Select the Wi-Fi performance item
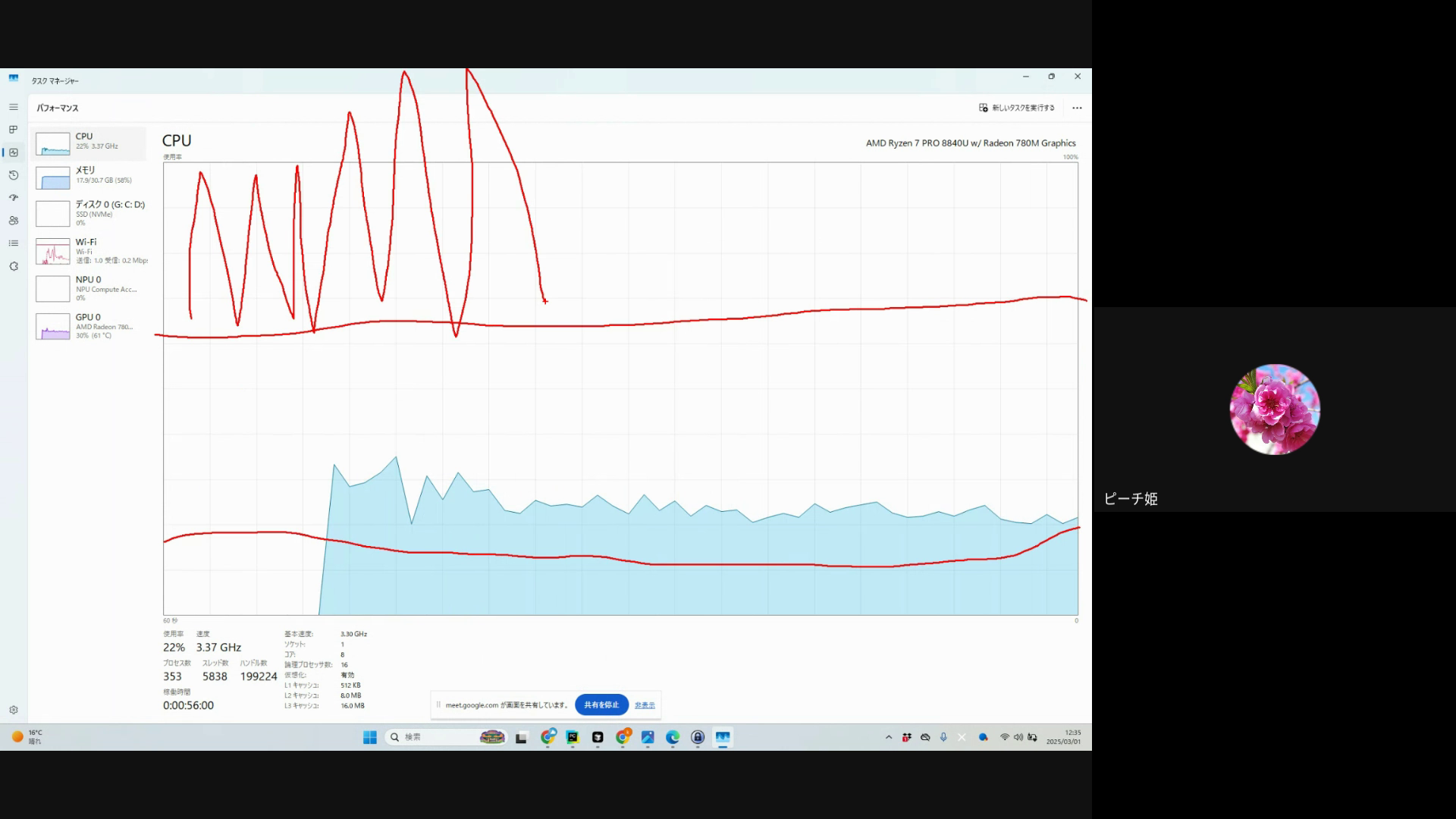 point(89,251)
